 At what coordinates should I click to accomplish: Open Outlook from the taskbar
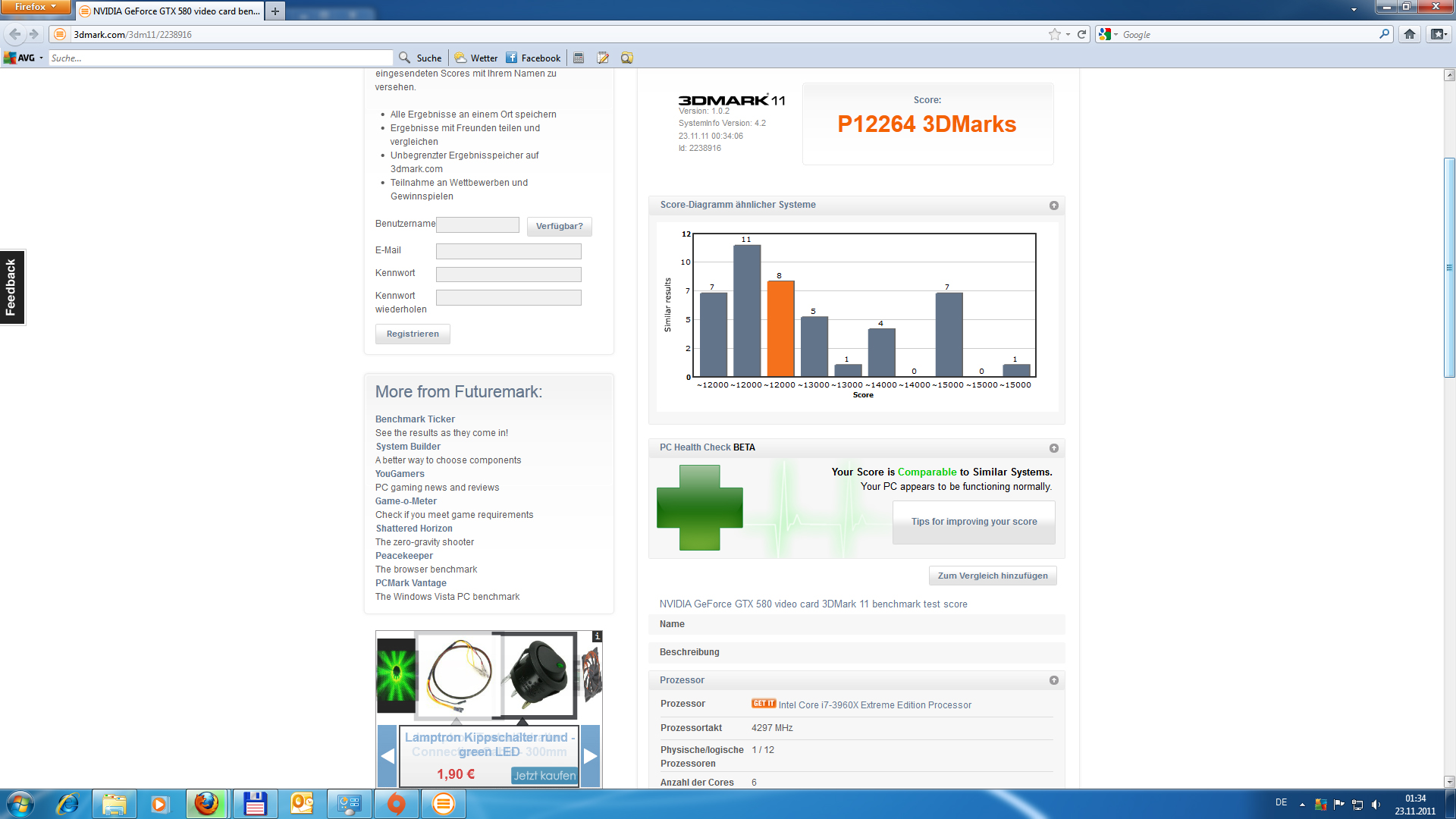pyautogui.click(x=302, y=804)
